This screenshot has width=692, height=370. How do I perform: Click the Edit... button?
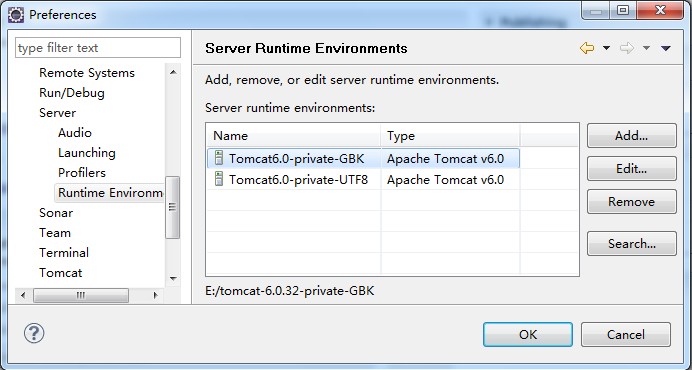point(632,168)
